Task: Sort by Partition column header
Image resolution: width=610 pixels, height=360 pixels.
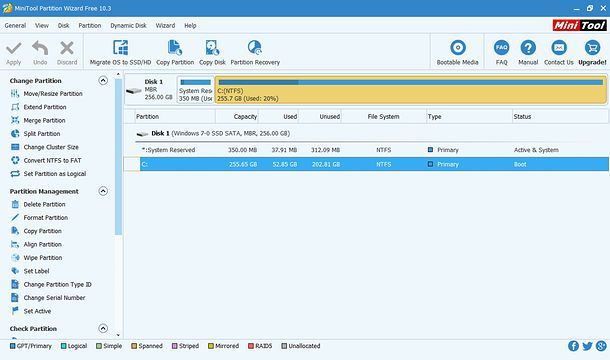Action: [x=174, y=116]
